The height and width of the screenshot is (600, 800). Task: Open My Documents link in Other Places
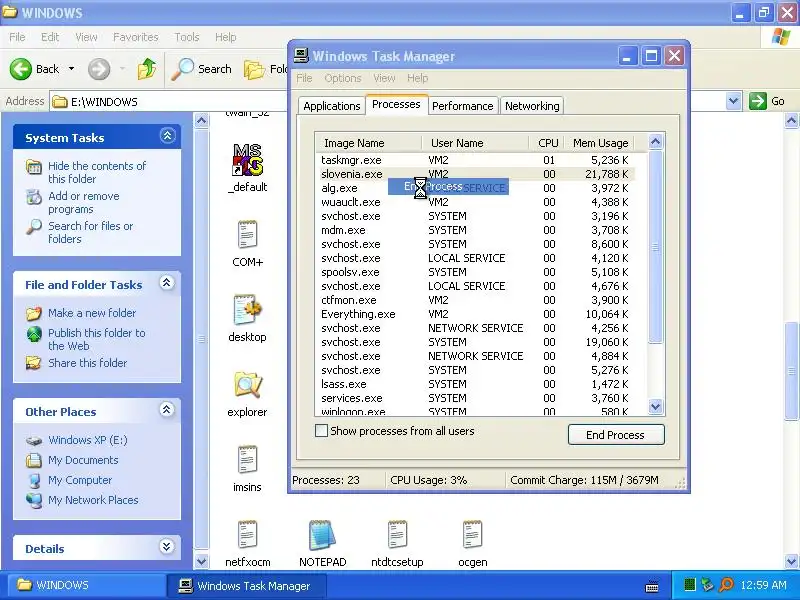point(83,460)
